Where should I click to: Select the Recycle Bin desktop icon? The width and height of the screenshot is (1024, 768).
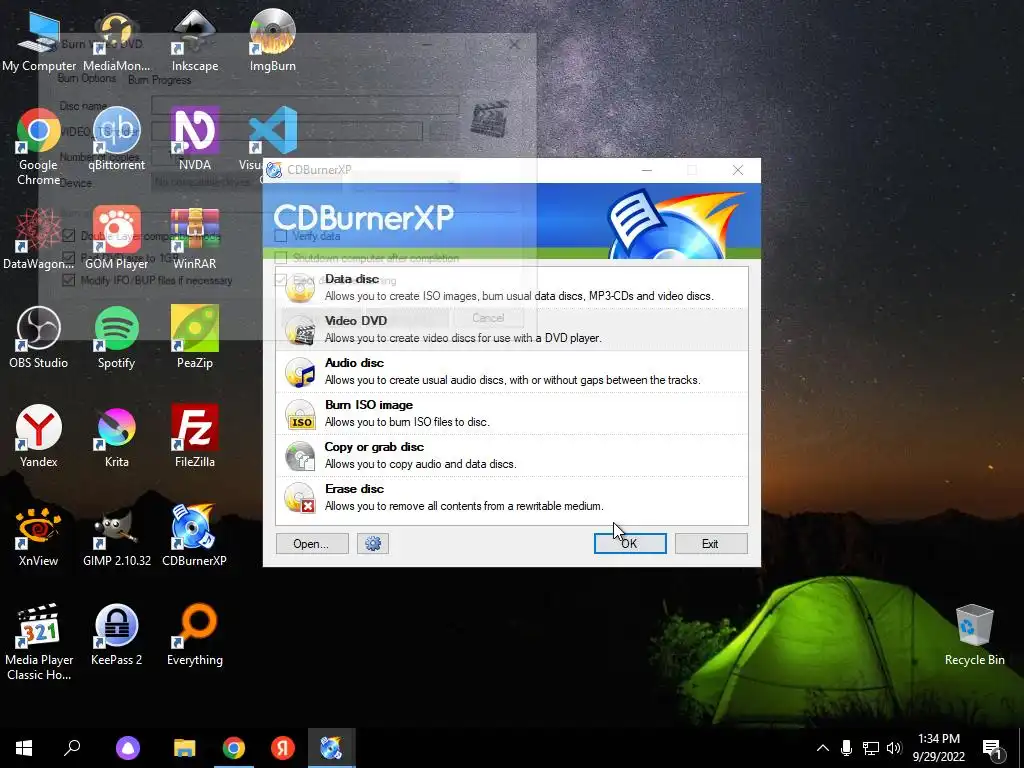click(x=974, y=635)
